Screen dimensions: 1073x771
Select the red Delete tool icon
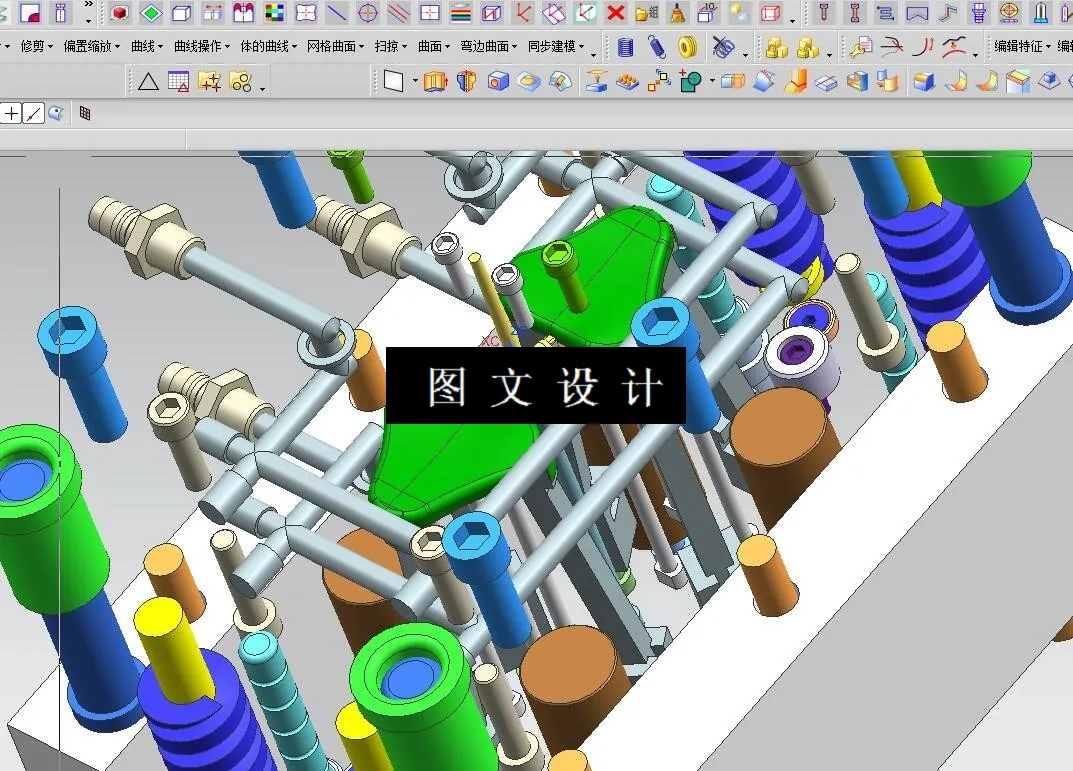(614, 14)
